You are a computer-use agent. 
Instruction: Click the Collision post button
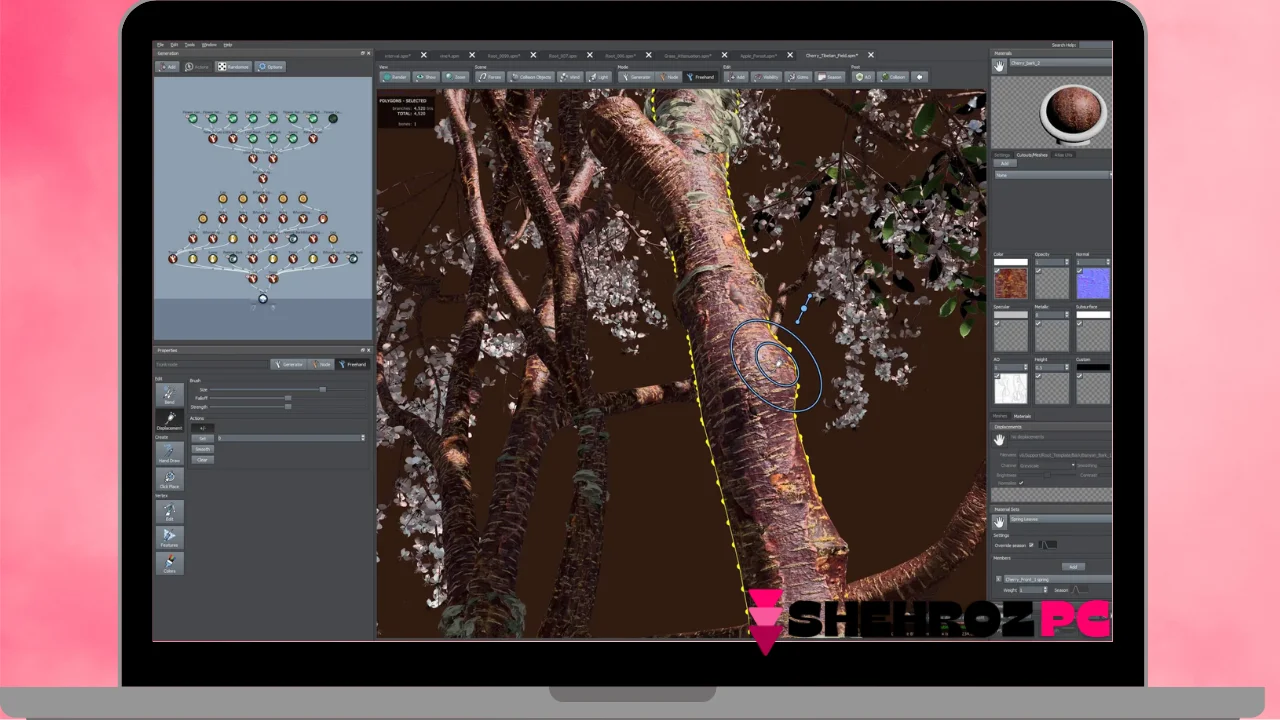coord(893,76)
